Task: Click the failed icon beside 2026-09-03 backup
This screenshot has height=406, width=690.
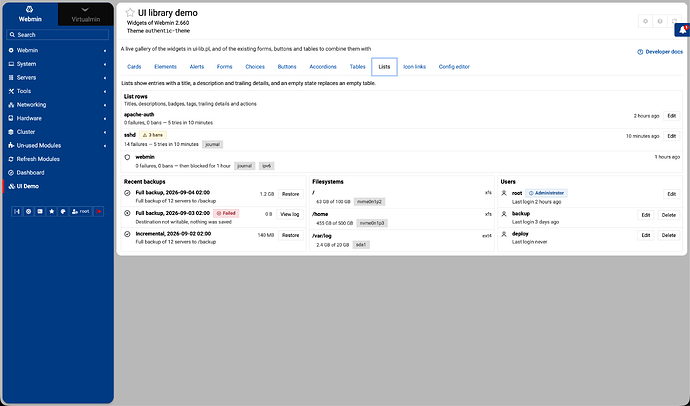Action: tap(128, 213)
